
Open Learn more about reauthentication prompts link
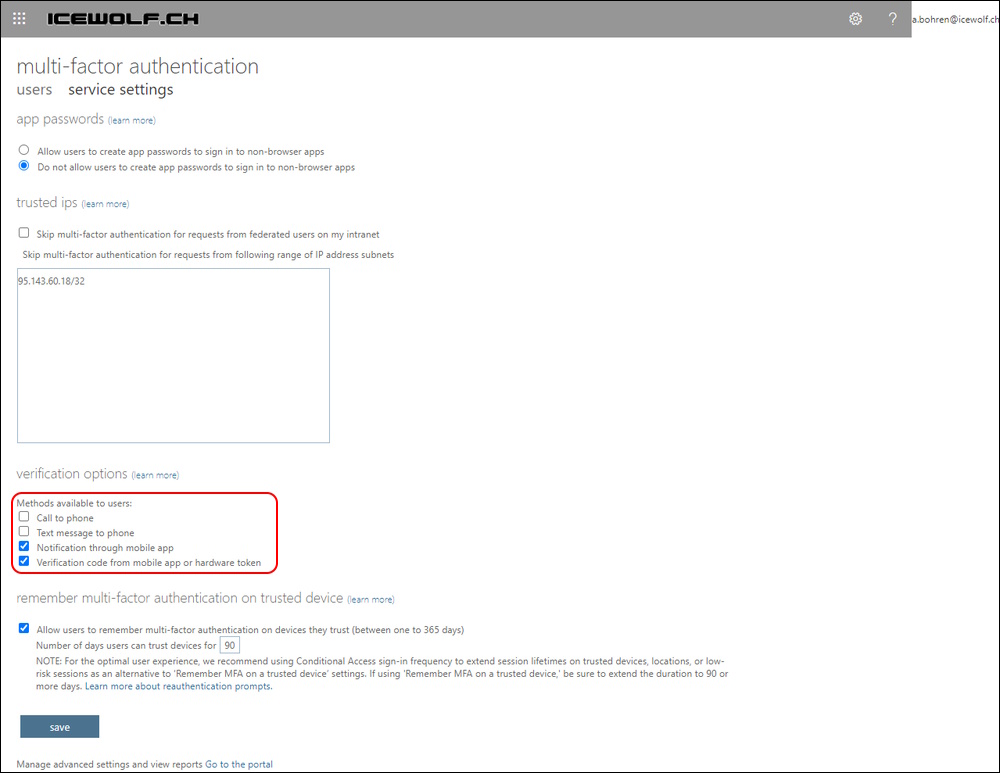coord(179,686)
